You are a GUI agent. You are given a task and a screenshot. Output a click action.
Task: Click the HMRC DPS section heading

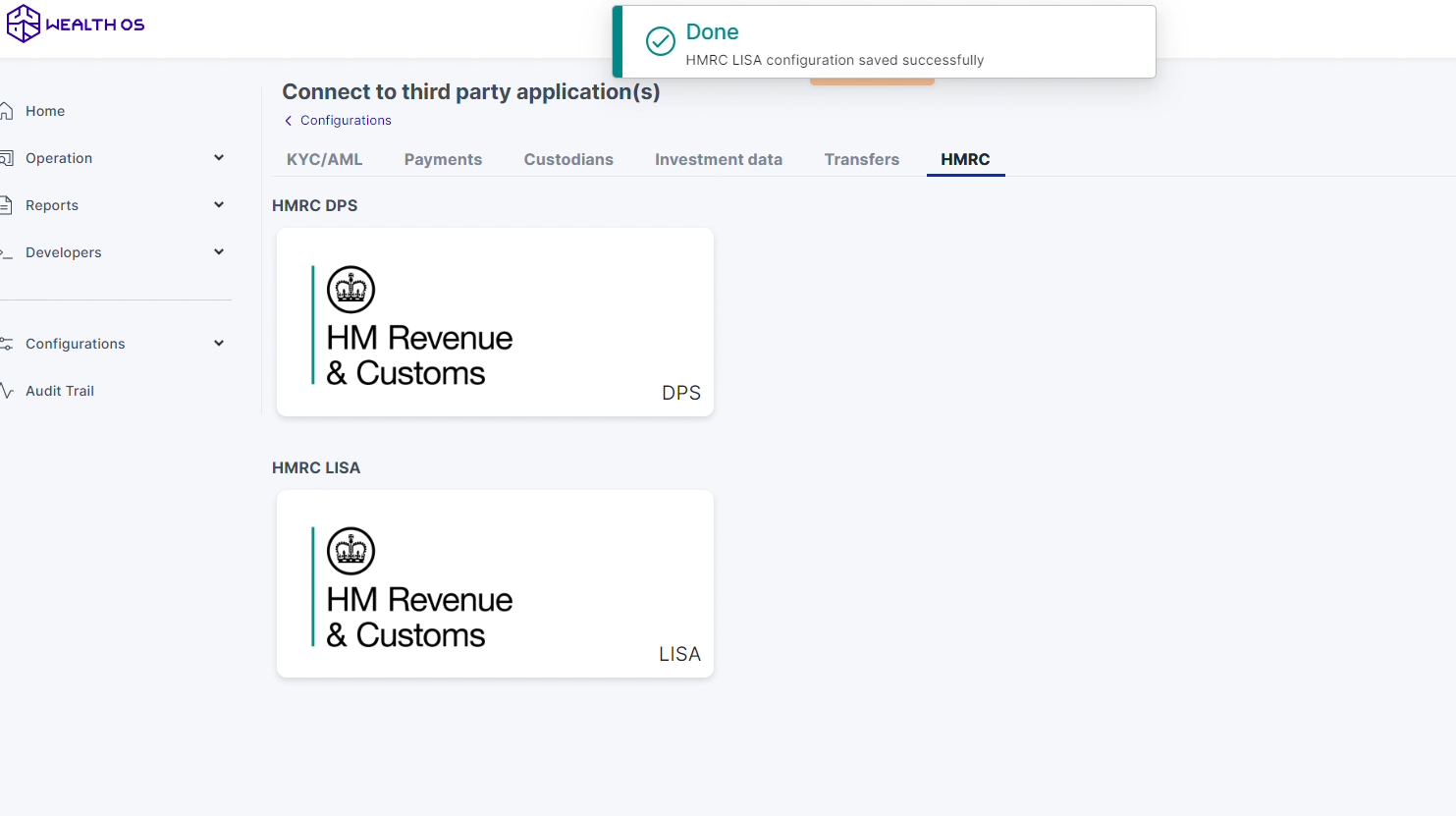point(315,206)
